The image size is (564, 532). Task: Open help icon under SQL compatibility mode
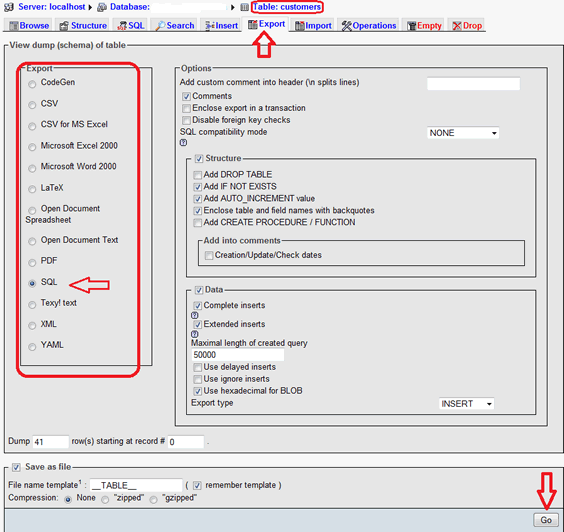click(x=183, y=143)
